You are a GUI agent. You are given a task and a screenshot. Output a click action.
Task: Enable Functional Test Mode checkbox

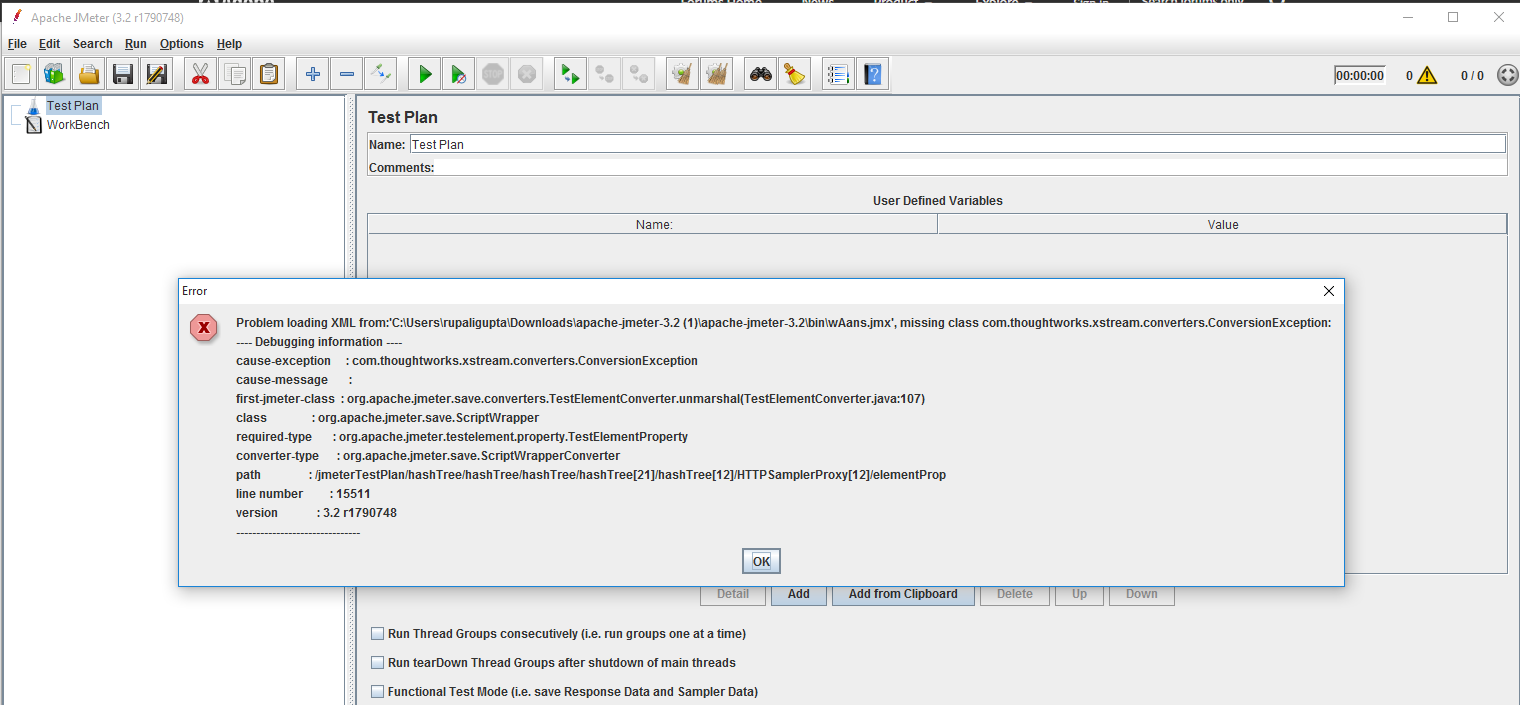(377, 691)
